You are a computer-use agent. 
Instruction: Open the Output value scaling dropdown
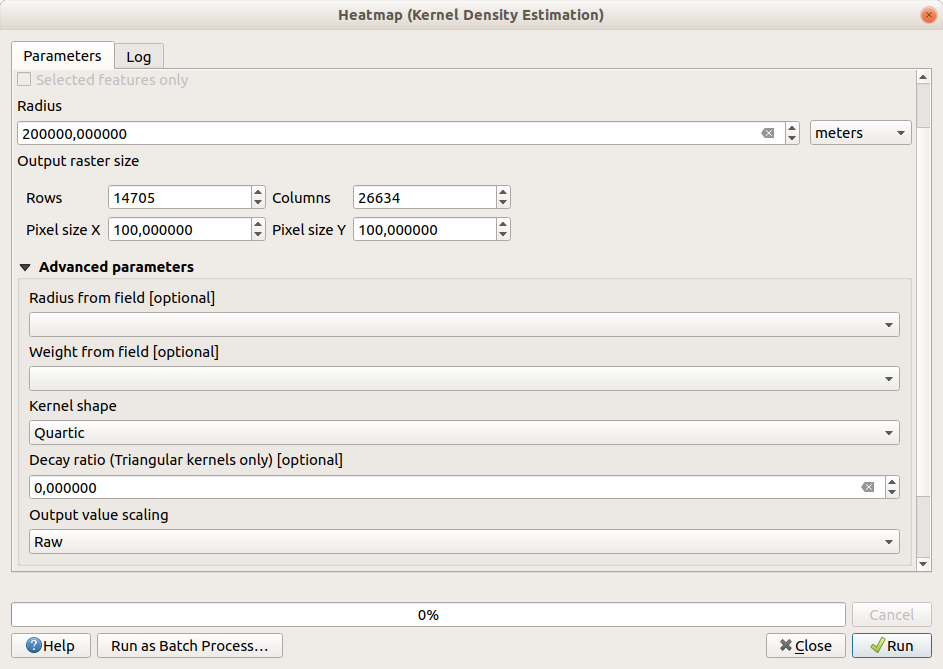[x=463, y=542]
